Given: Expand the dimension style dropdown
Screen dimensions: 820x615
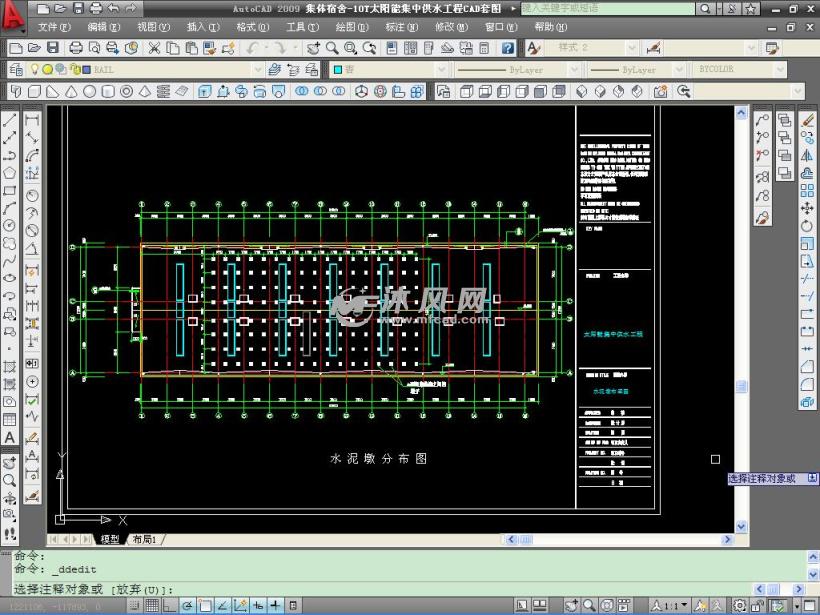Looking at the screenshot, I should coord(751,49).
